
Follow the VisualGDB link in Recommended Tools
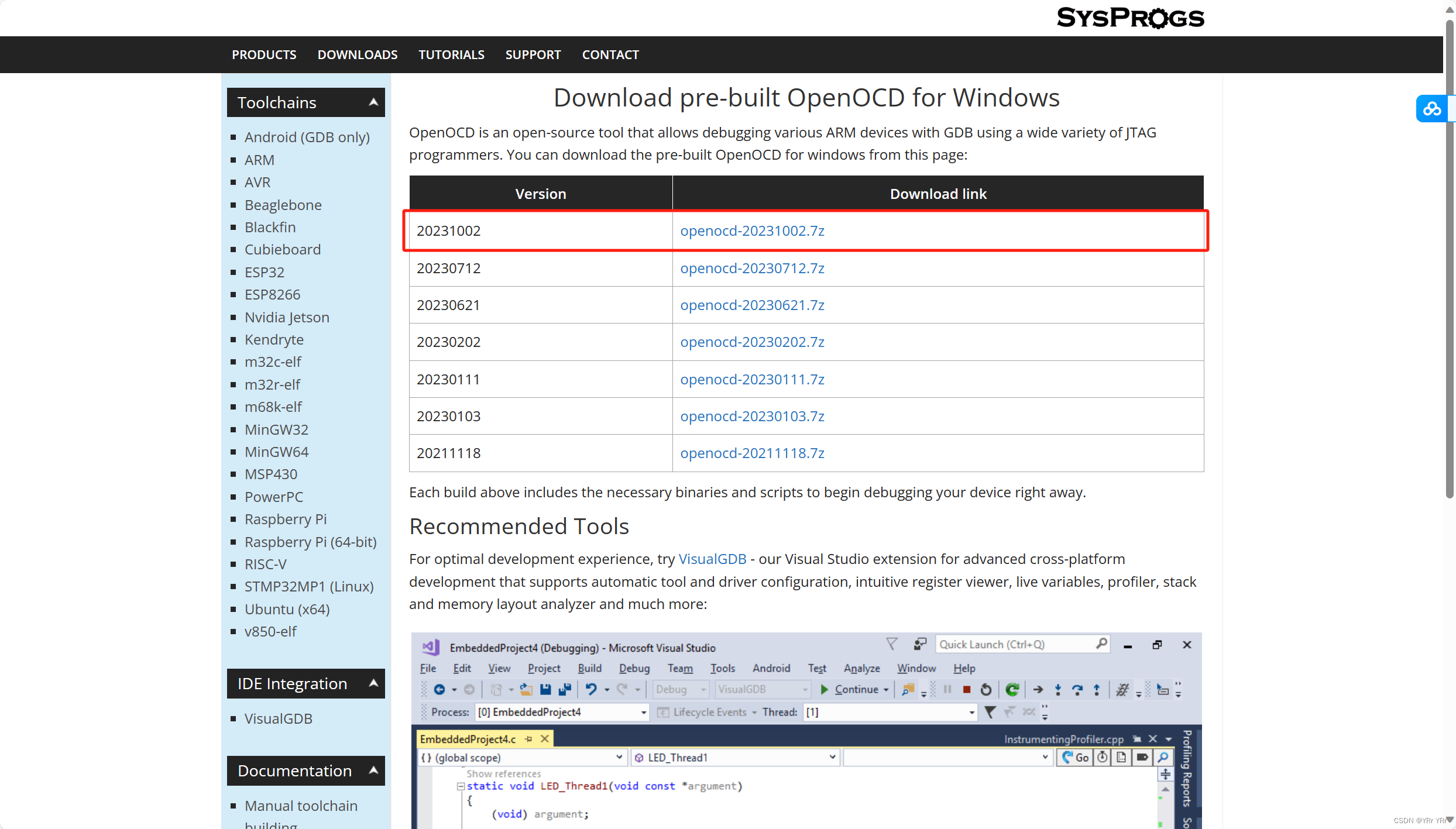pyautogui.click(x=712, y=559)
